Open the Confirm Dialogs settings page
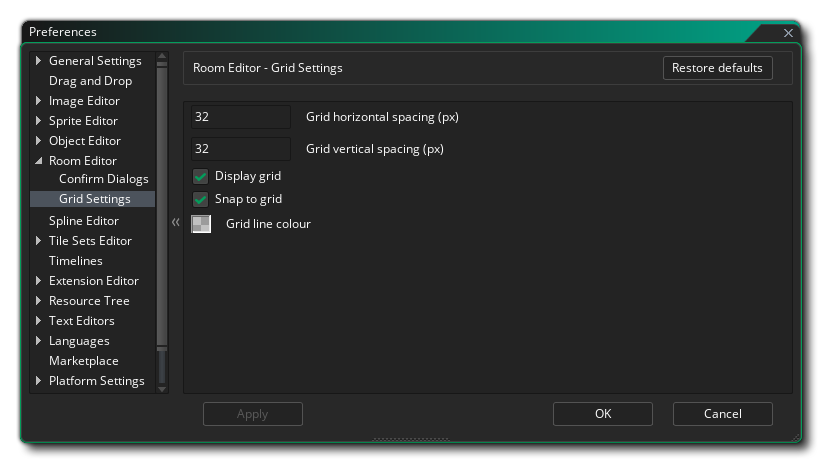The width and height of the screenshot is (822, 463). coord(103,179)
